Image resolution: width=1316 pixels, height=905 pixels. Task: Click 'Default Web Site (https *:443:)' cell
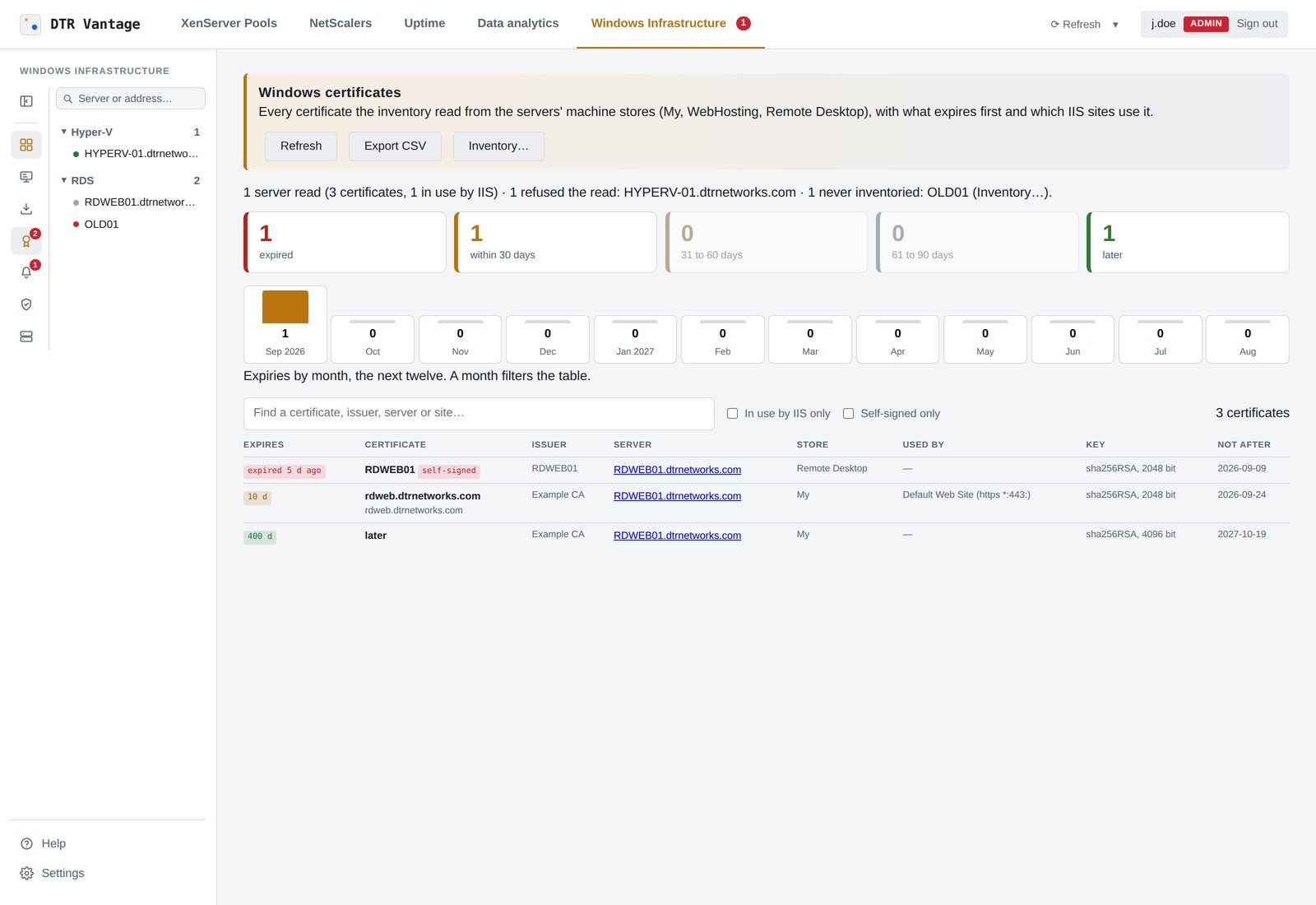[x=966, y=495]
